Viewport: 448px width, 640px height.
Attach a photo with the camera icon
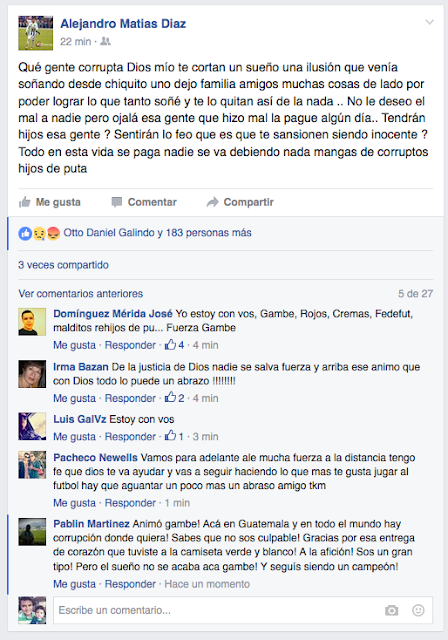pos(391,610)
